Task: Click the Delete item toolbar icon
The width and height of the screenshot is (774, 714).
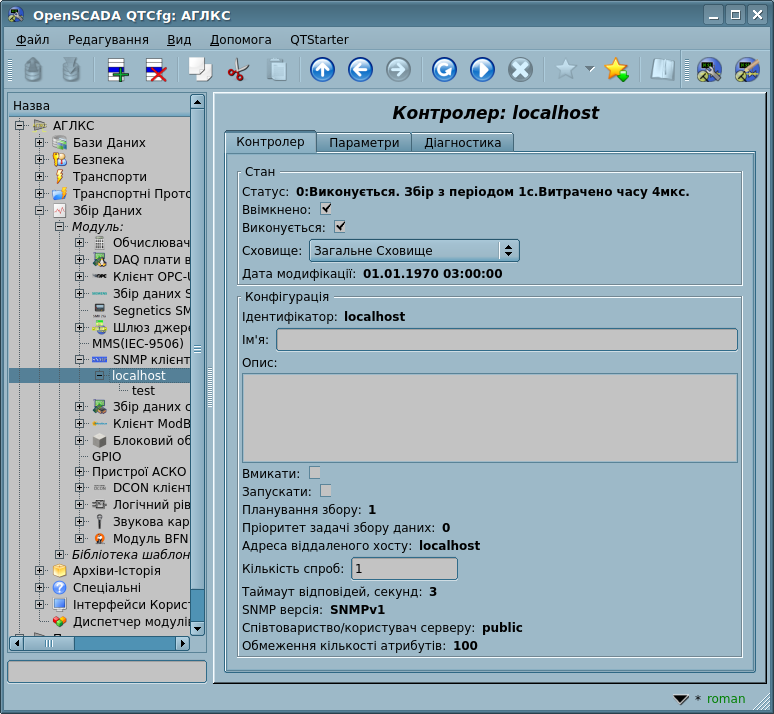Action: [156, 70]
